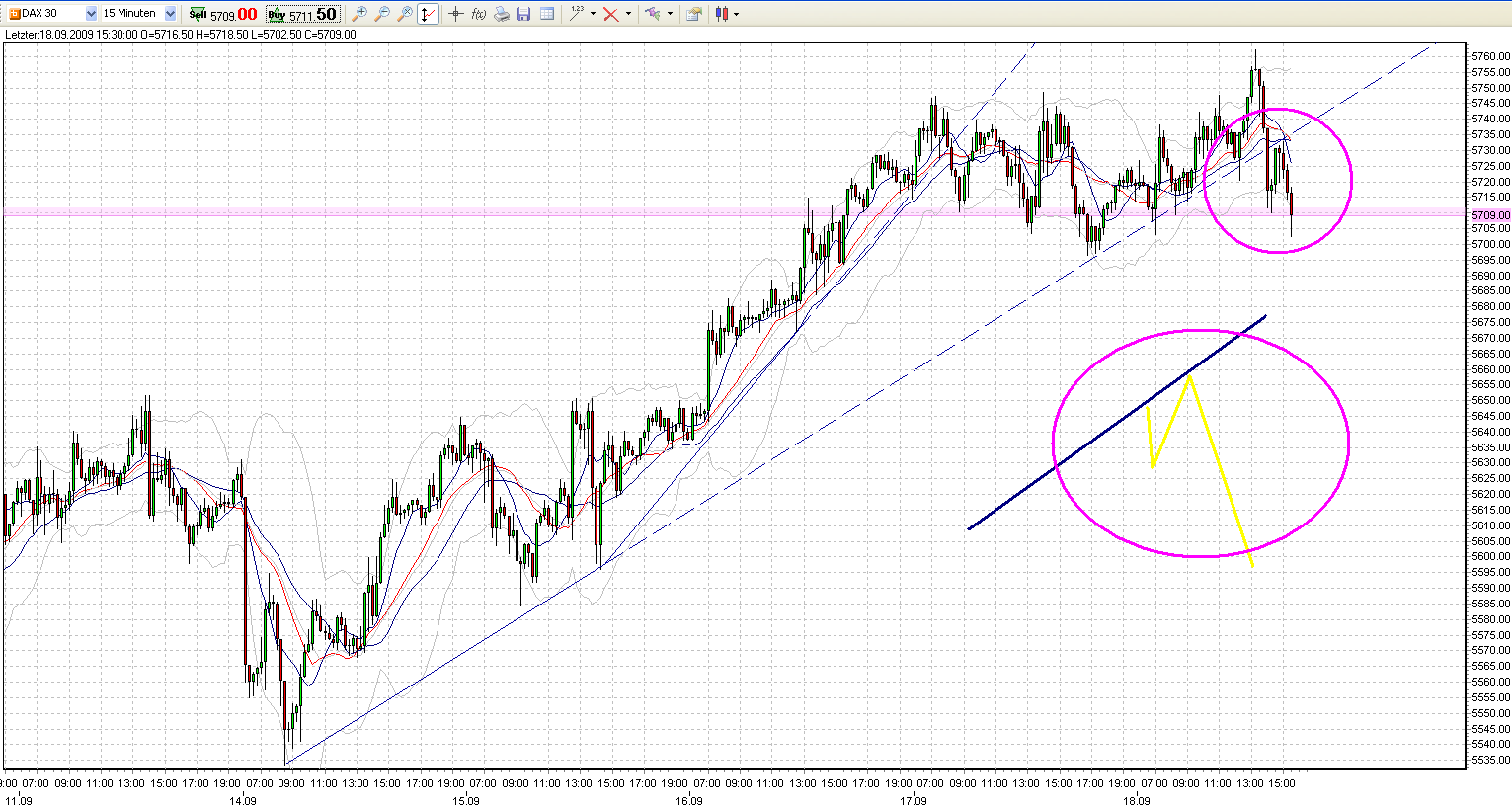Click the Sell 5709.00 button
The width and height of the screenshot is (1512, 807).
coord(223,14)
